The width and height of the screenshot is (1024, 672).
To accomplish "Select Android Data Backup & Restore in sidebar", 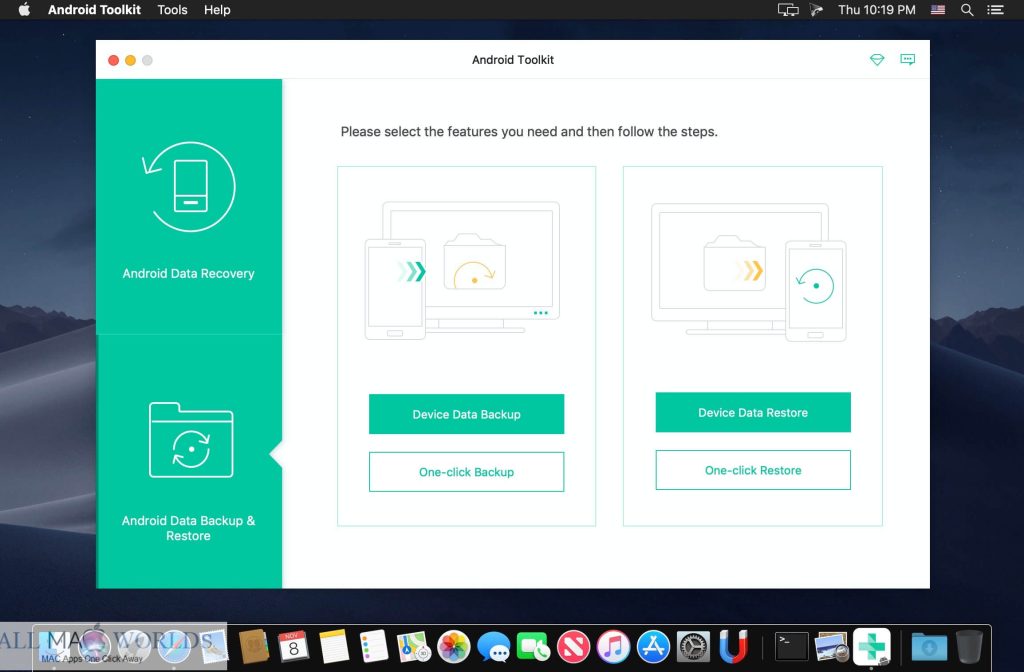I will (189, 461).
